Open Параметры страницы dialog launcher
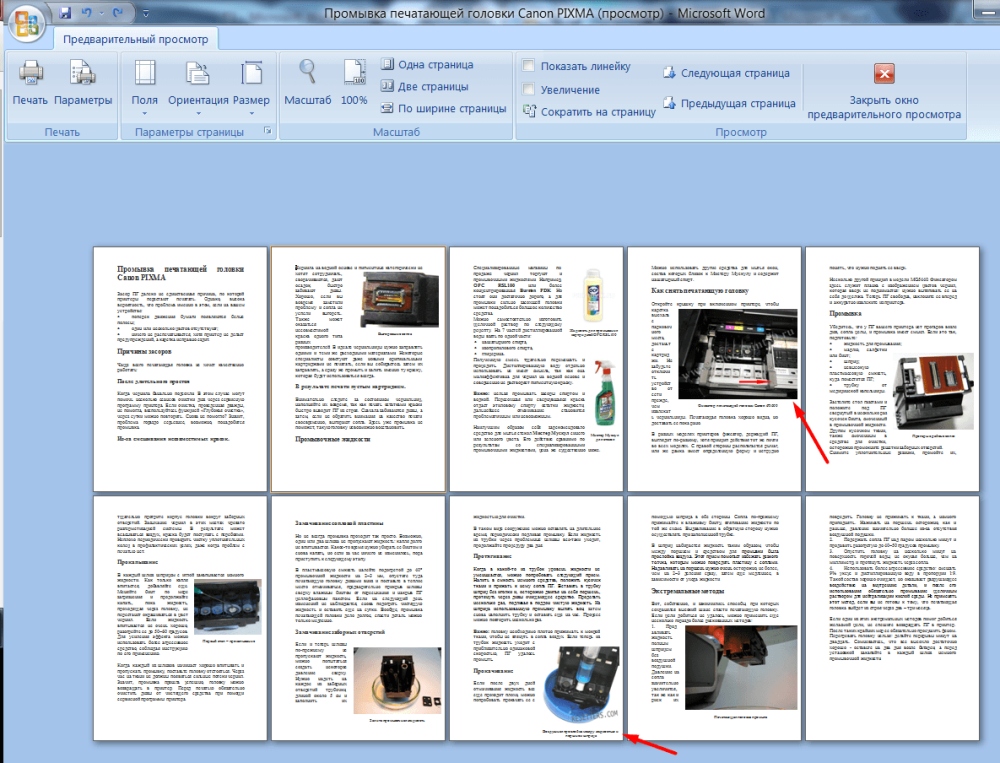The height and width of the screenshot is (763, 1000). 268,131
